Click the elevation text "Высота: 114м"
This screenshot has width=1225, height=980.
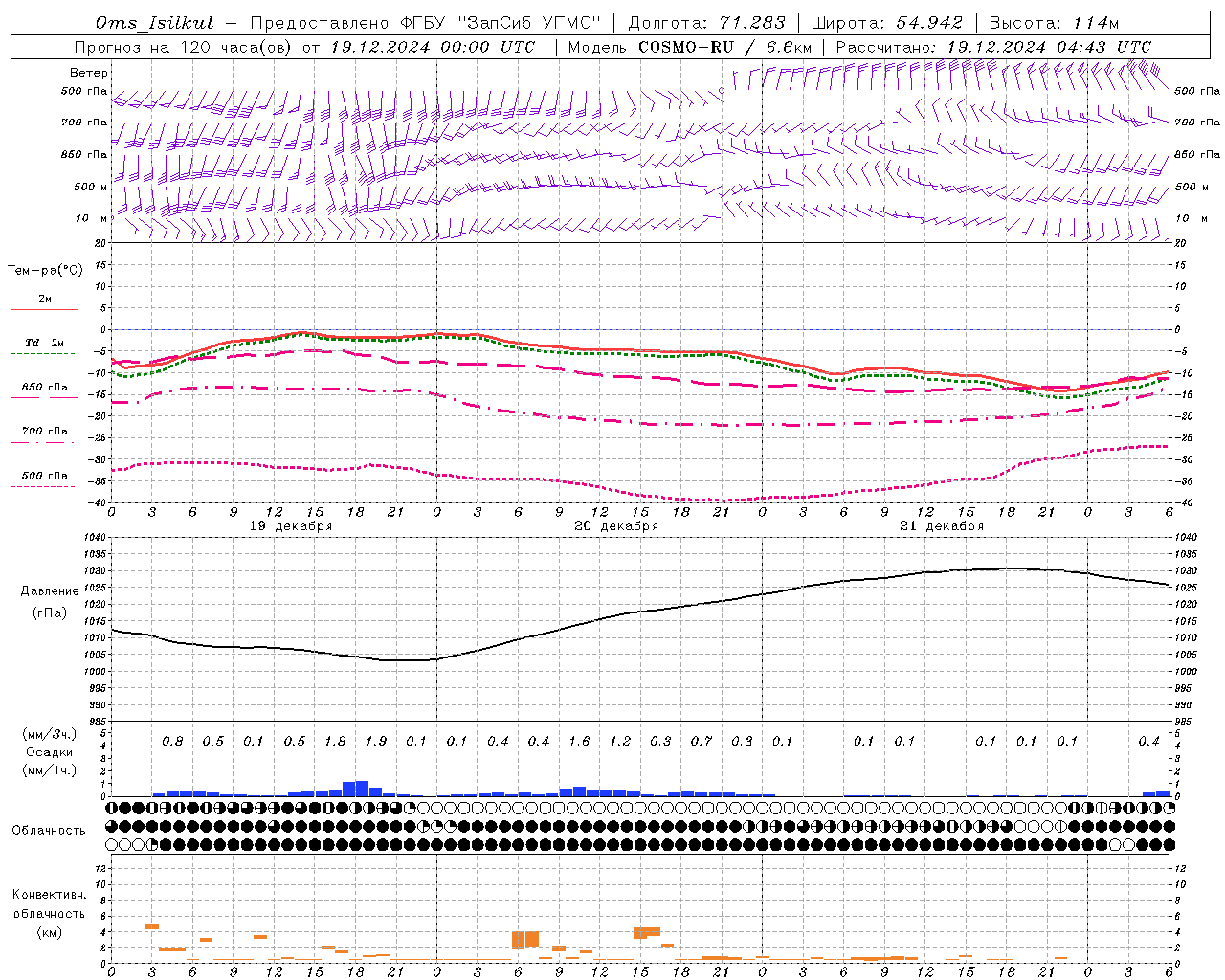pyautogui.click(x=1054, y=23)
